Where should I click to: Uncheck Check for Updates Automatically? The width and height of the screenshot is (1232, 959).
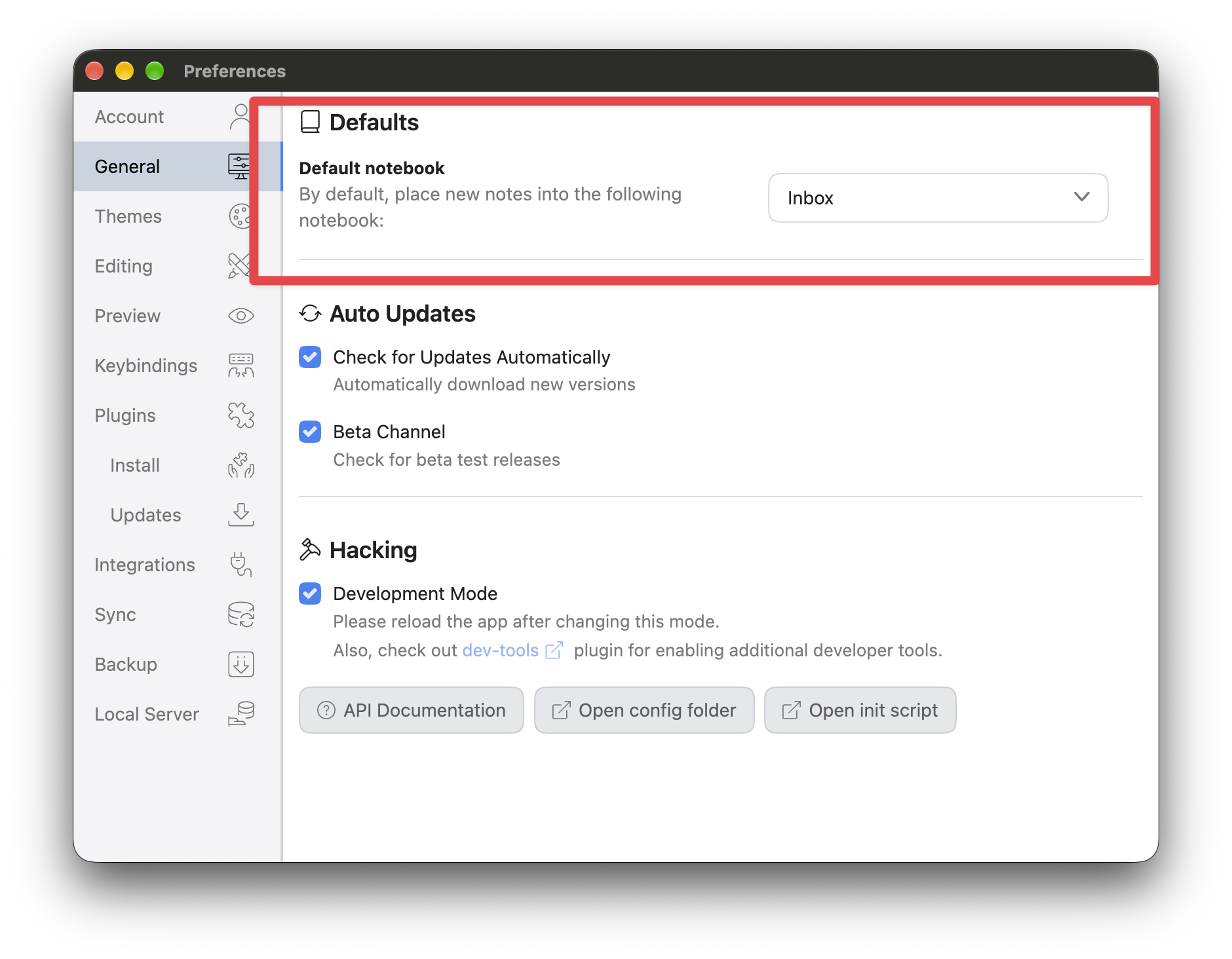(x=310, y=357)
